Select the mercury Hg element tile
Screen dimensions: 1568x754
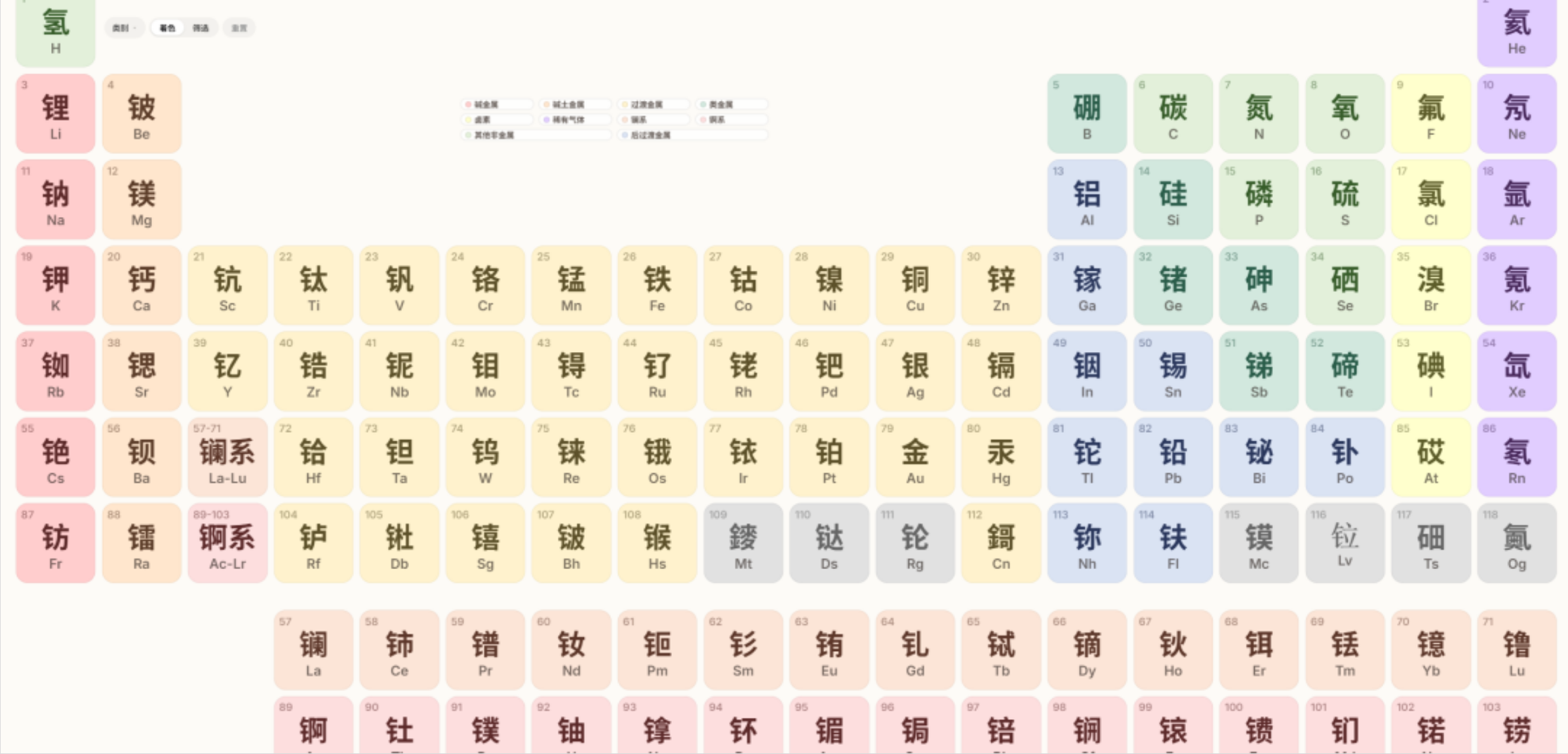coord(1001,457)
